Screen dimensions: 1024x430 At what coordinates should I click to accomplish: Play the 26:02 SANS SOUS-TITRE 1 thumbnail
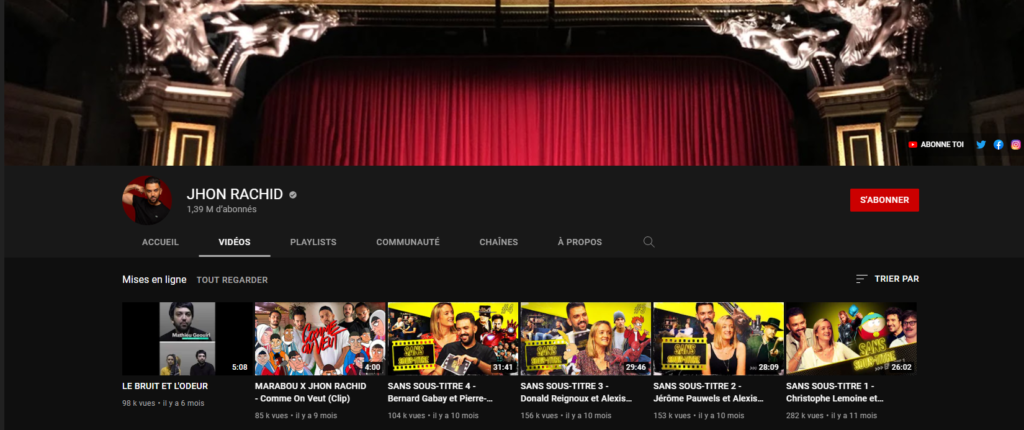point(851,339)
